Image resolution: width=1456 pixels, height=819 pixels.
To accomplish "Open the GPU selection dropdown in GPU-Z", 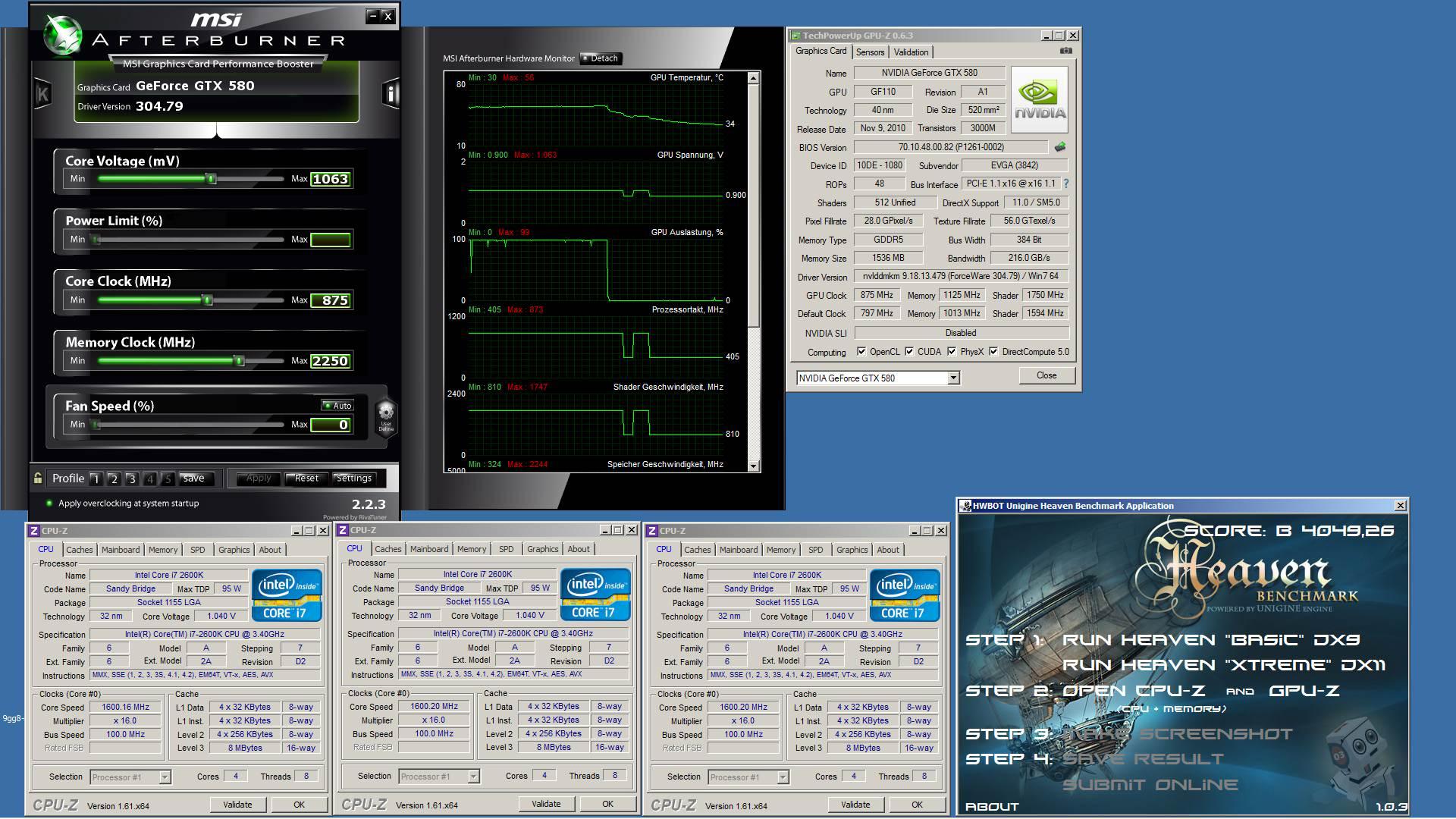I will [x=953, y=378].
